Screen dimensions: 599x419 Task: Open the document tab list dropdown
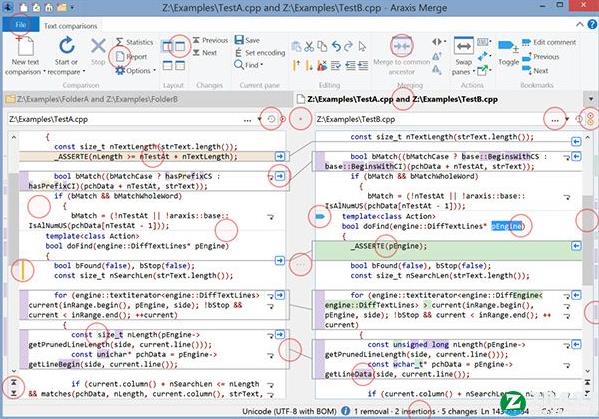591,99
